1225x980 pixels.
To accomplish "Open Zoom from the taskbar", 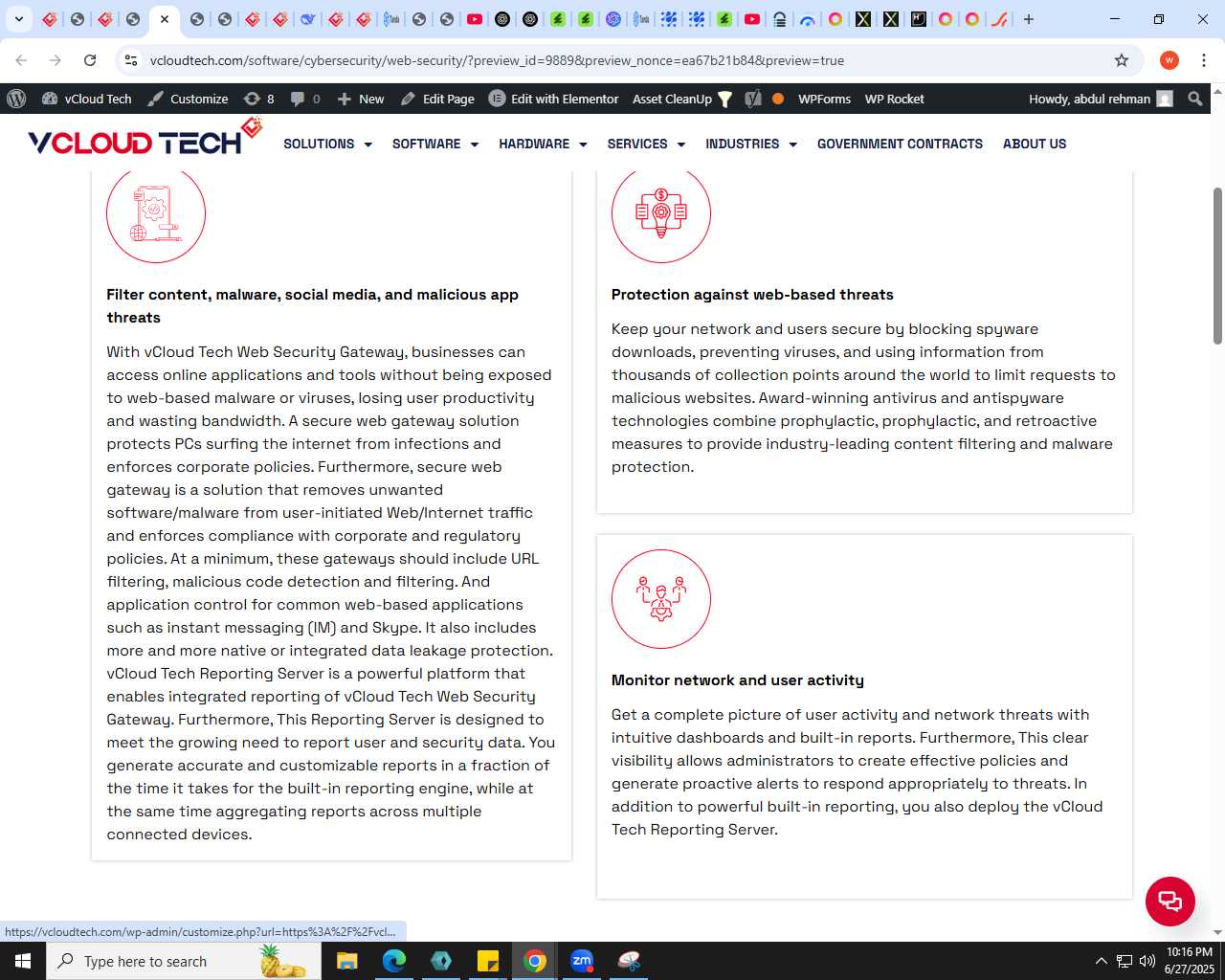I will click(x=582, y=961).
